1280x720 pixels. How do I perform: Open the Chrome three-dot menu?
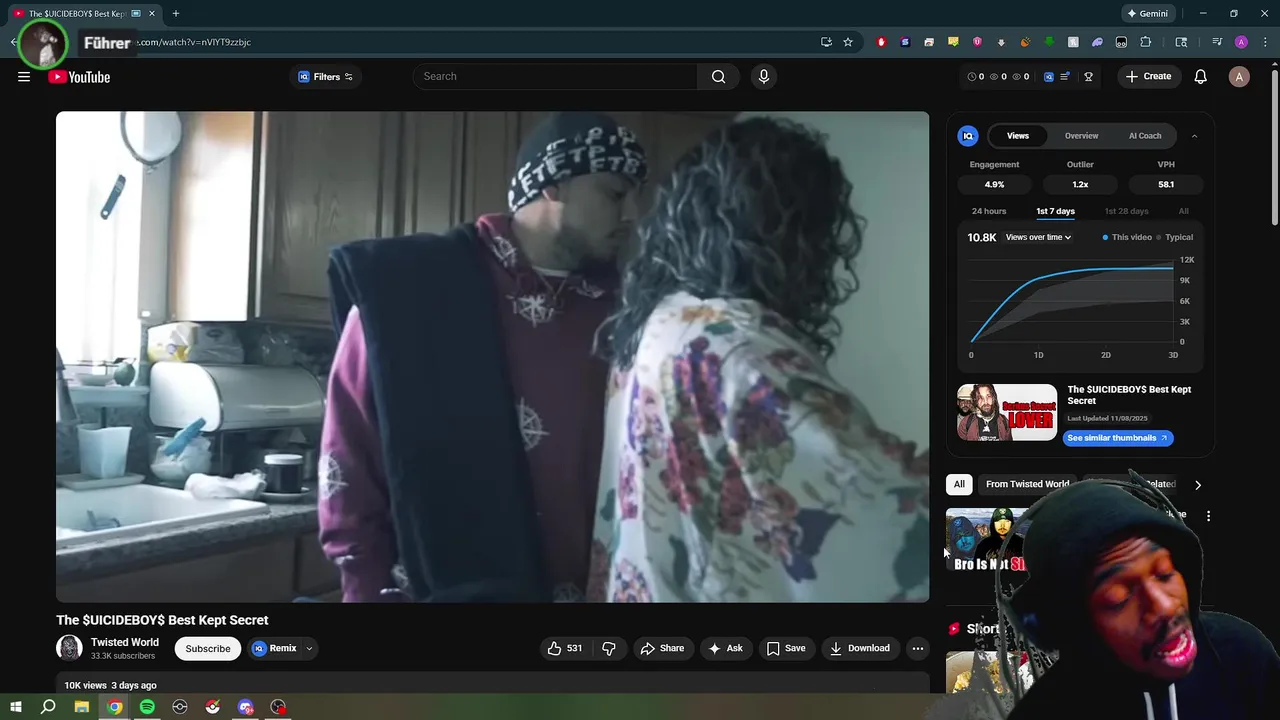click(x=1266, y=42)
